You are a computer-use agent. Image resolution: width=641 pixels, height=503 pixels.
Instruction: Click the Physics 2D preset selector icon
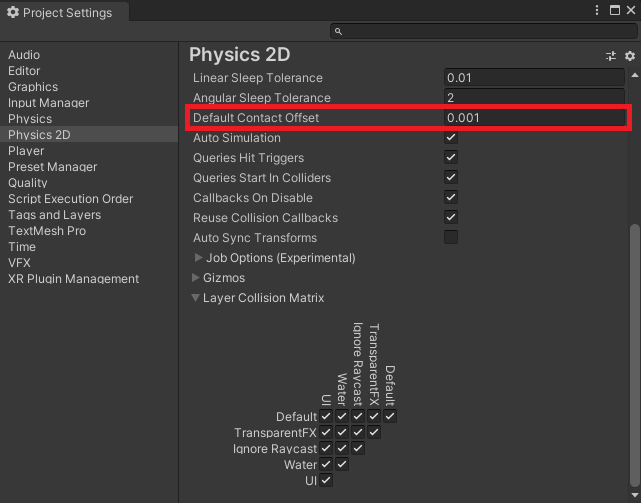click(x=611, y=56)
